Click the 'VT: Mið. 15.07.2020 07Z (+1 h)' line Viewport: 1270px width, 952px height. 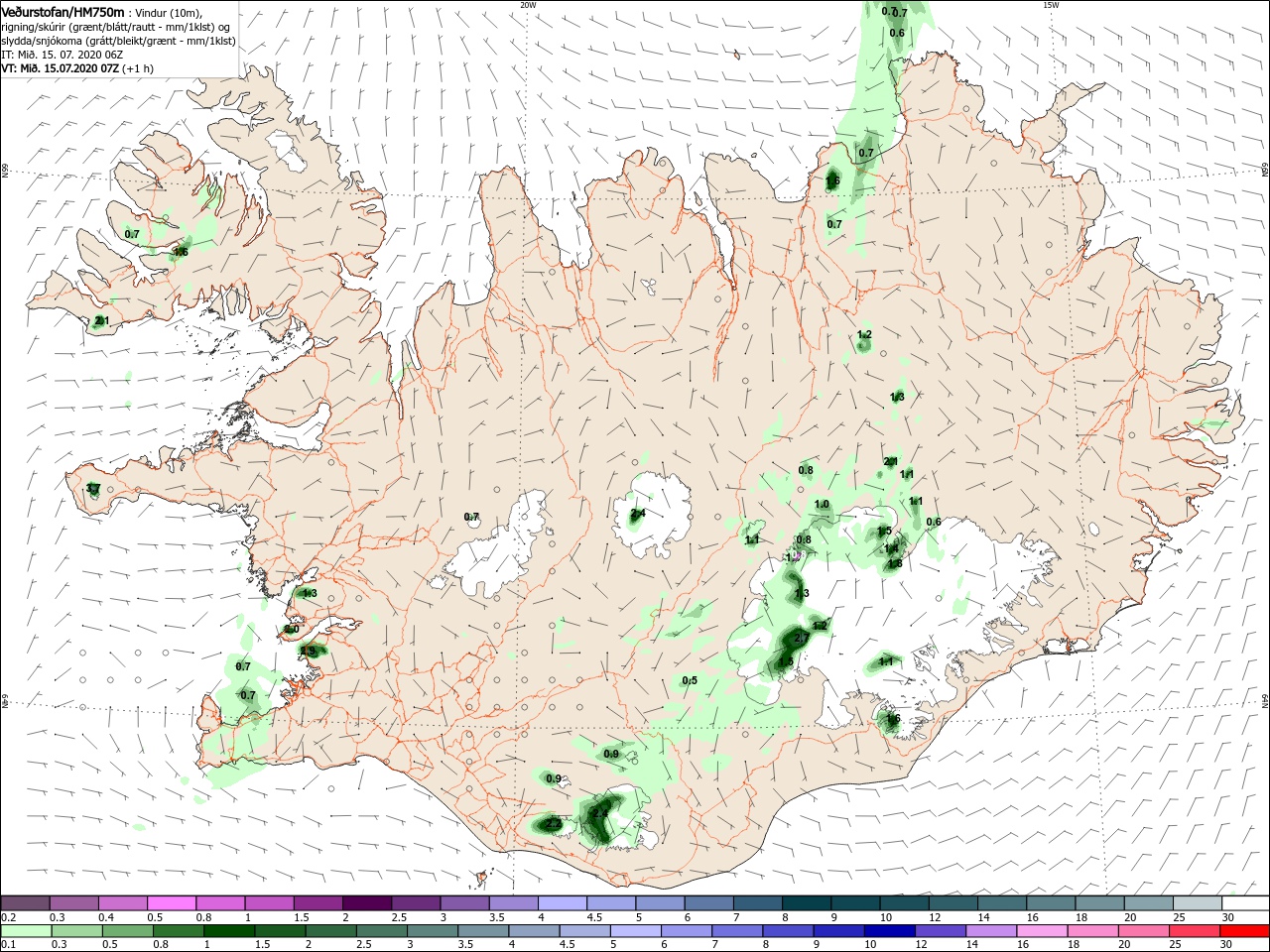click(77, 68)
